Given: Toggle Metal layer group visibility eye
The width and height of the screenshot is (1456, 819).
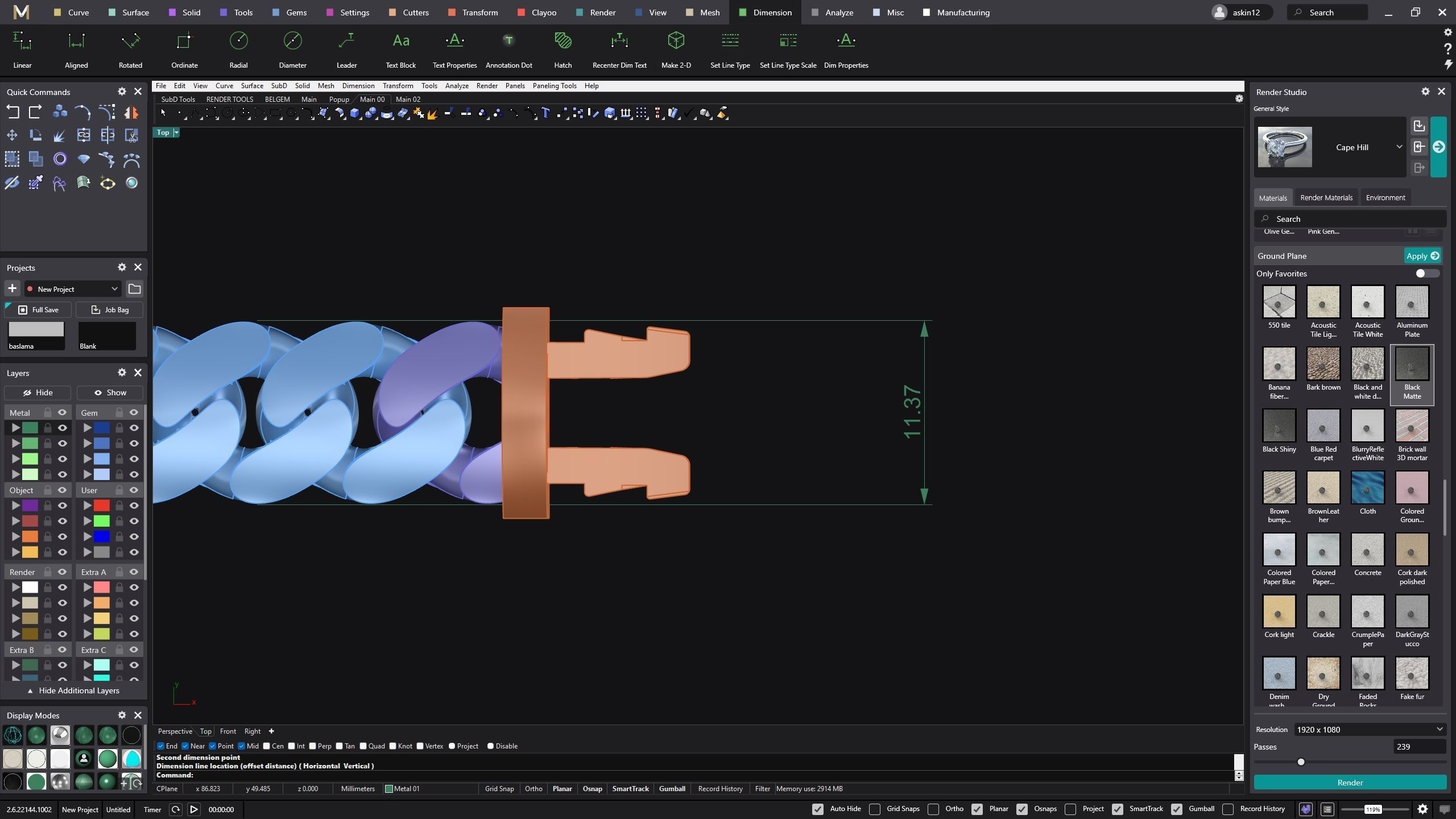Looking at the screenshot, I should [x=63, y=412].
